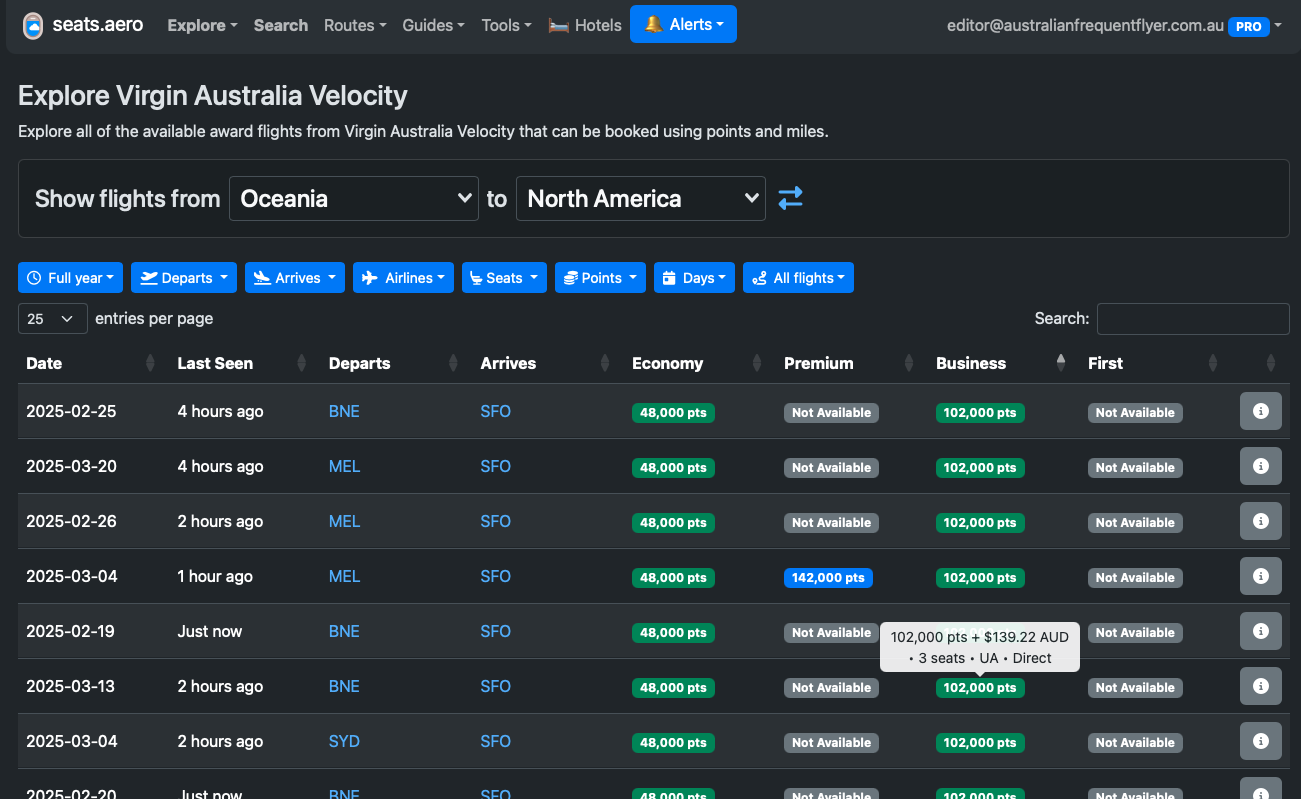Click SYD departure airport link

point(344,741)
